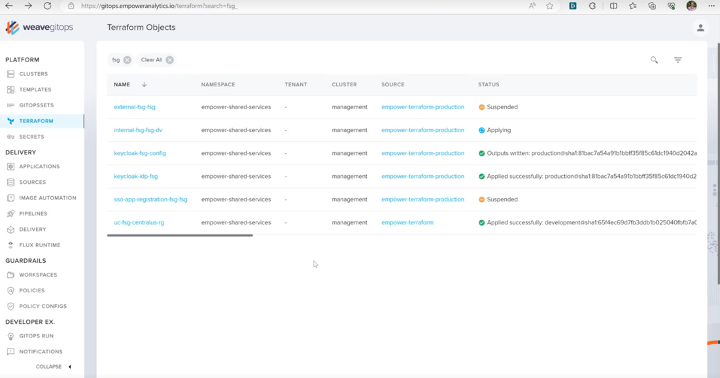The width and height of the screenshot is (720, 378).
Task: Open the Templates sidebar item
Action: coord(35,90)
